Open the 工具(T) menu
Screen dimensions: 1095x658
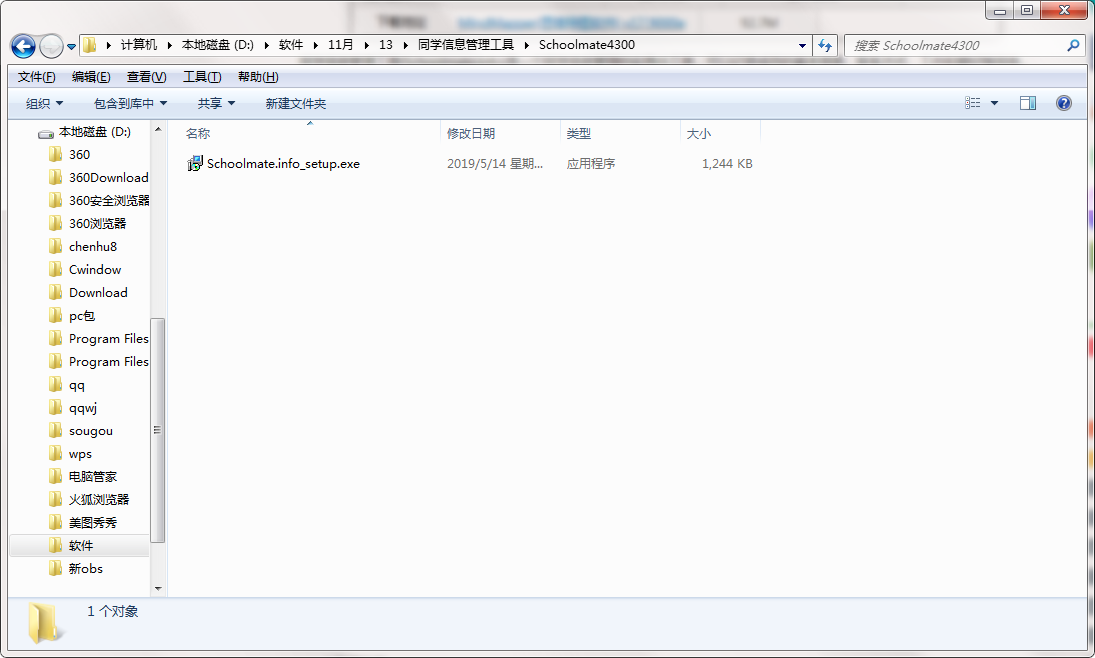[202, 77]
